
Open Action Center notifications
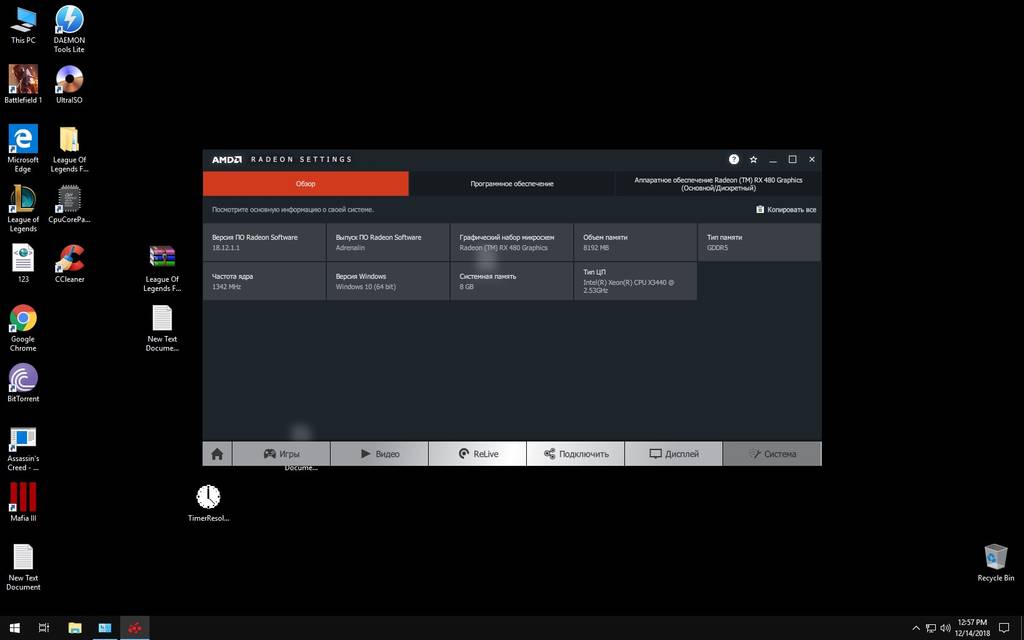[1004, 628]
